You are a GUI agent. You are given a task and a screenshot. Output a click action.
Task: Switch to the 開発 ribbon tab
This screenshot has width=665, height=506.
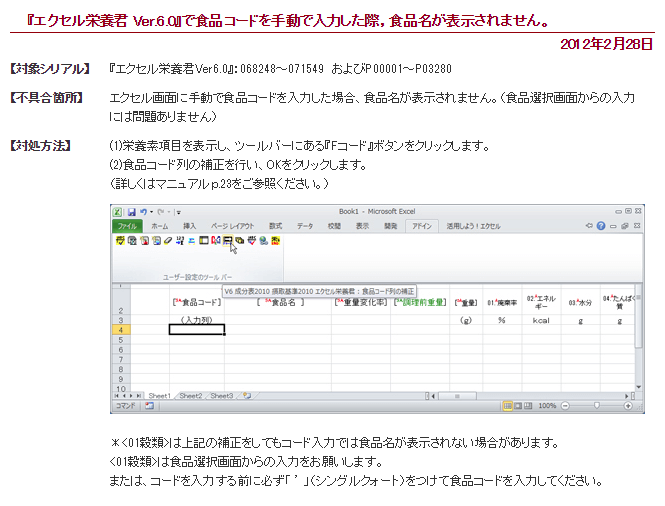pos(391,226)
